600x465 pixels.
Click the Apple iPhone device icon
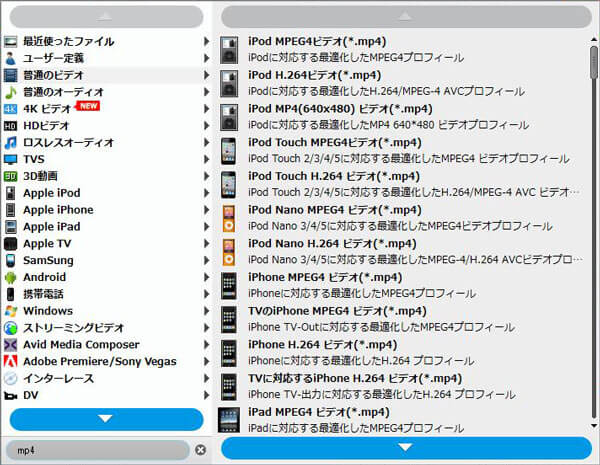tap(11, 210)
